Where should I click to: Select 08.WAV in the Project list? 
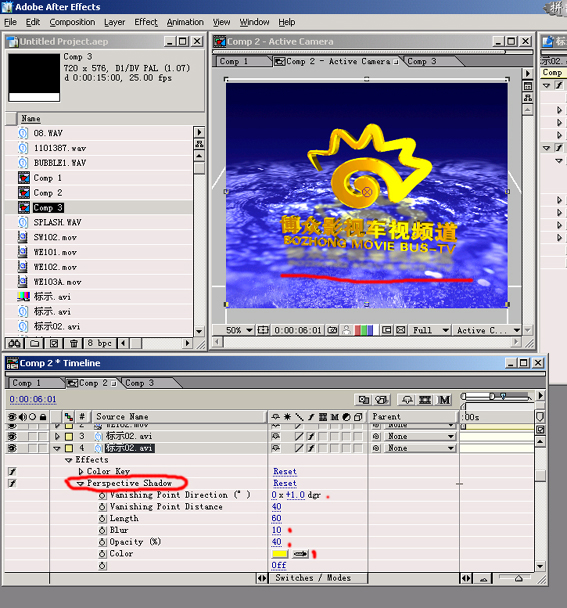pos(48,133)
